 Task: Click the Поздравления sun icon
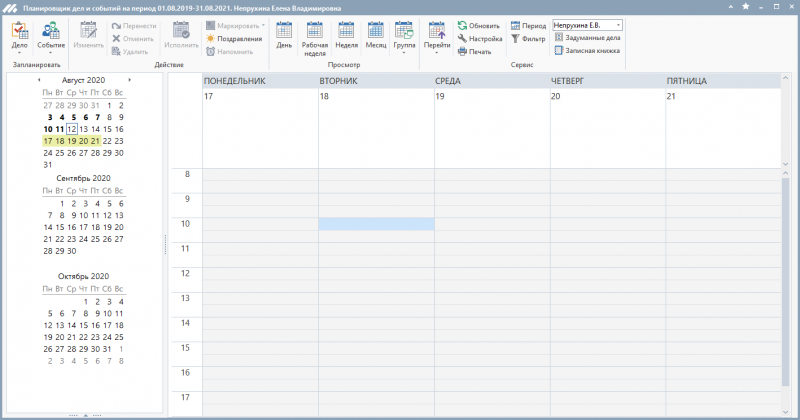[210, 39]
